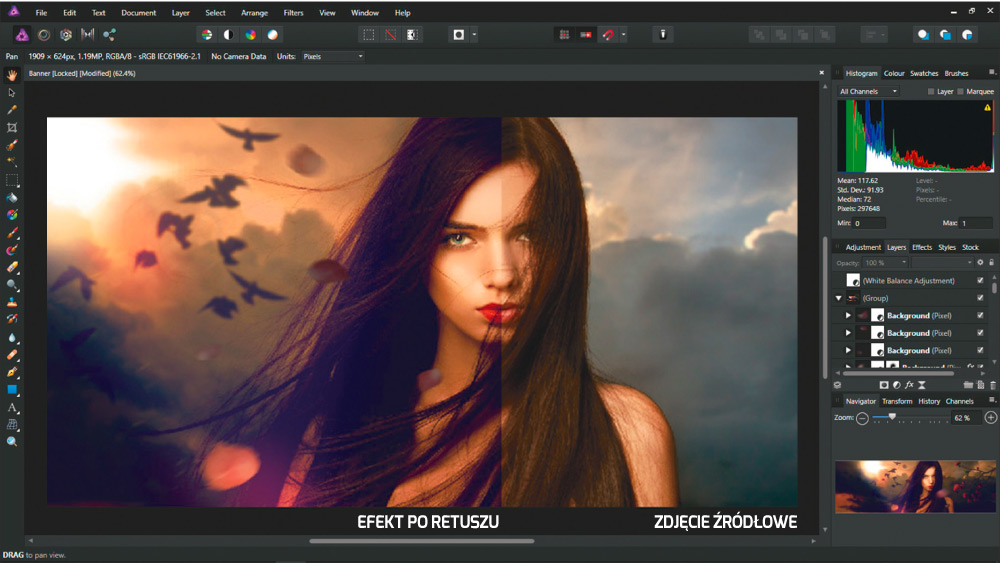Screen dimensions: 1000x563
Task: Open the Filters menu
Action: 293,13
